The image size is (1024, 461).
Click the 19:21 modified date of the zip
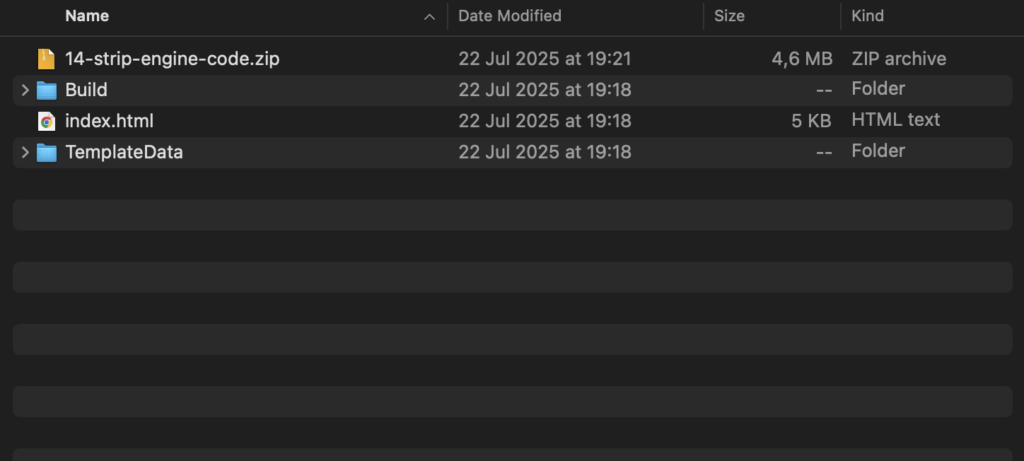[545, 59]
